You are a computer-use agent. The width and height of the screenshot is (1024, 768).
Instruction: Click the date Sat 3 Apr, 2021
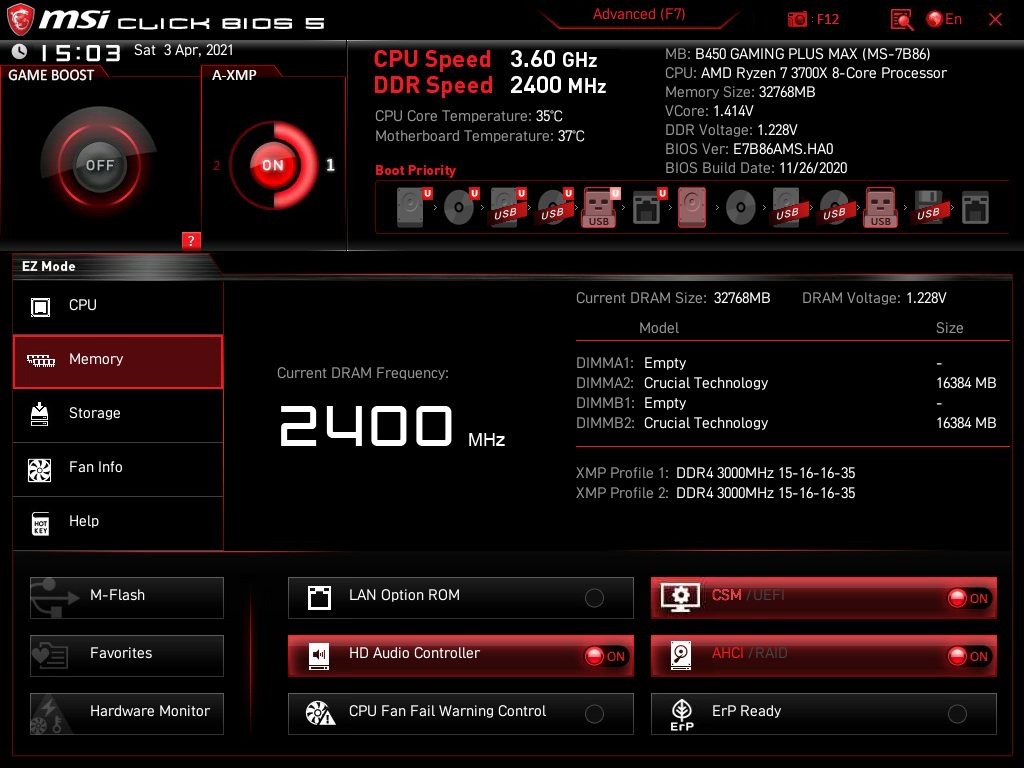184,50
